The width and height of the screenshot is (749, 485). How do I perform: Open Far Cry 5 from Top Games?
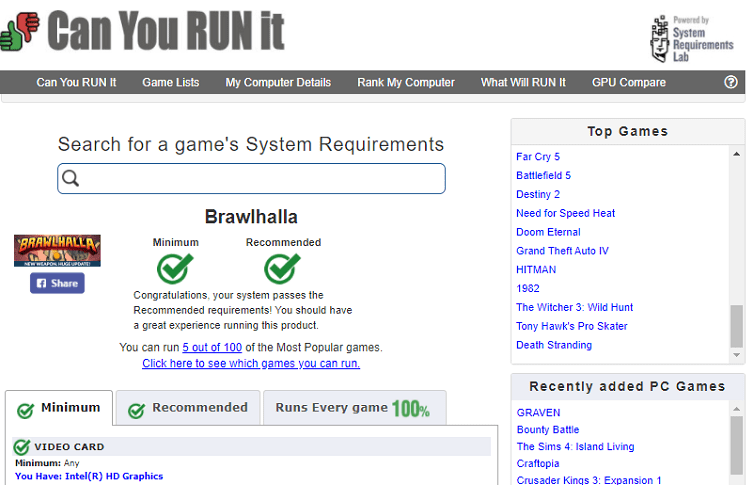(x=538, y=157)
